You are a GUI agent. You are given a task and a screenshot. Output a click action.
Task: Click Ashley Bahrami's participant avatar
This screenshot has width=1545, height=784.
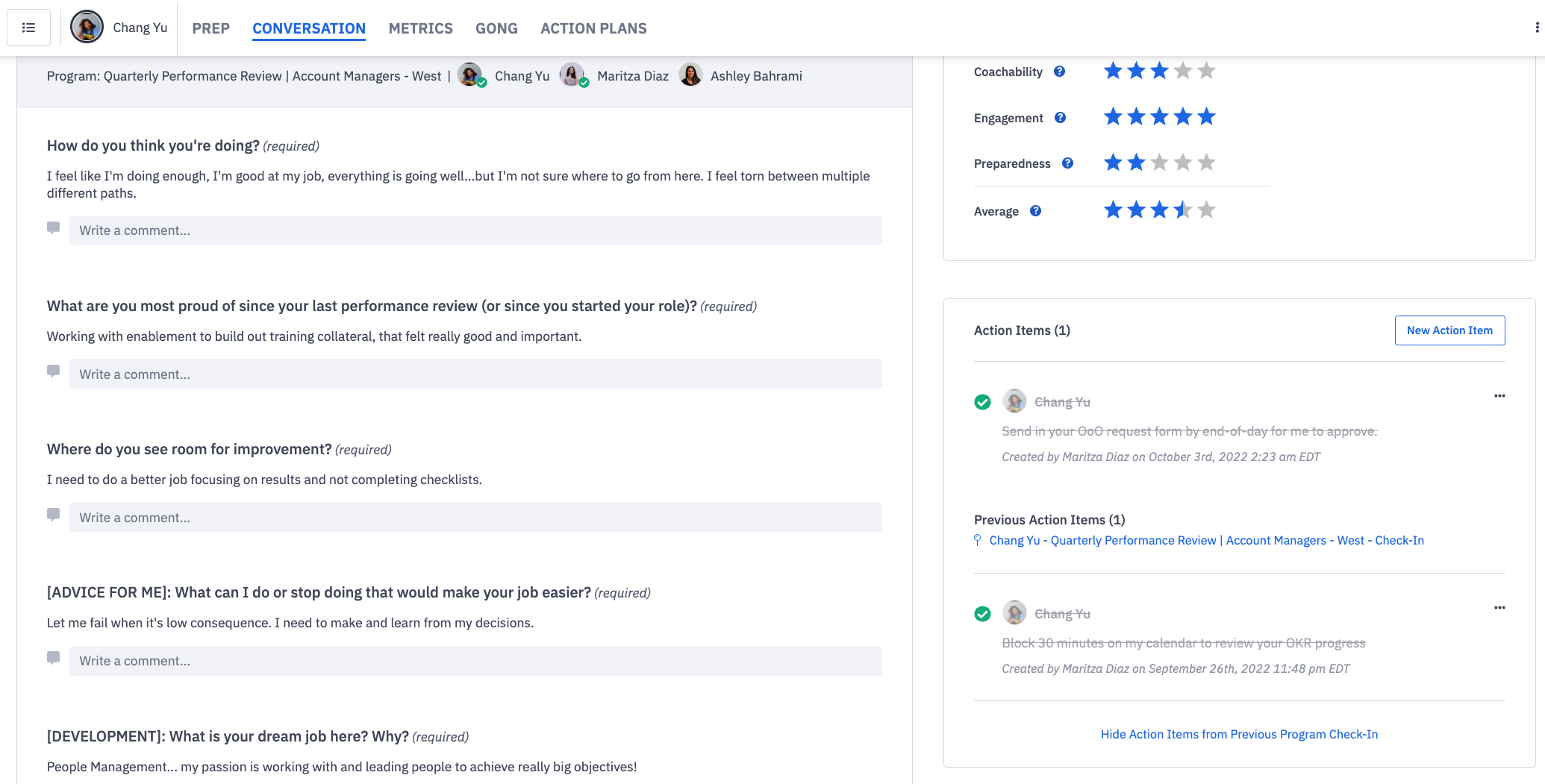pyautogui.click(x=690, y=75)
